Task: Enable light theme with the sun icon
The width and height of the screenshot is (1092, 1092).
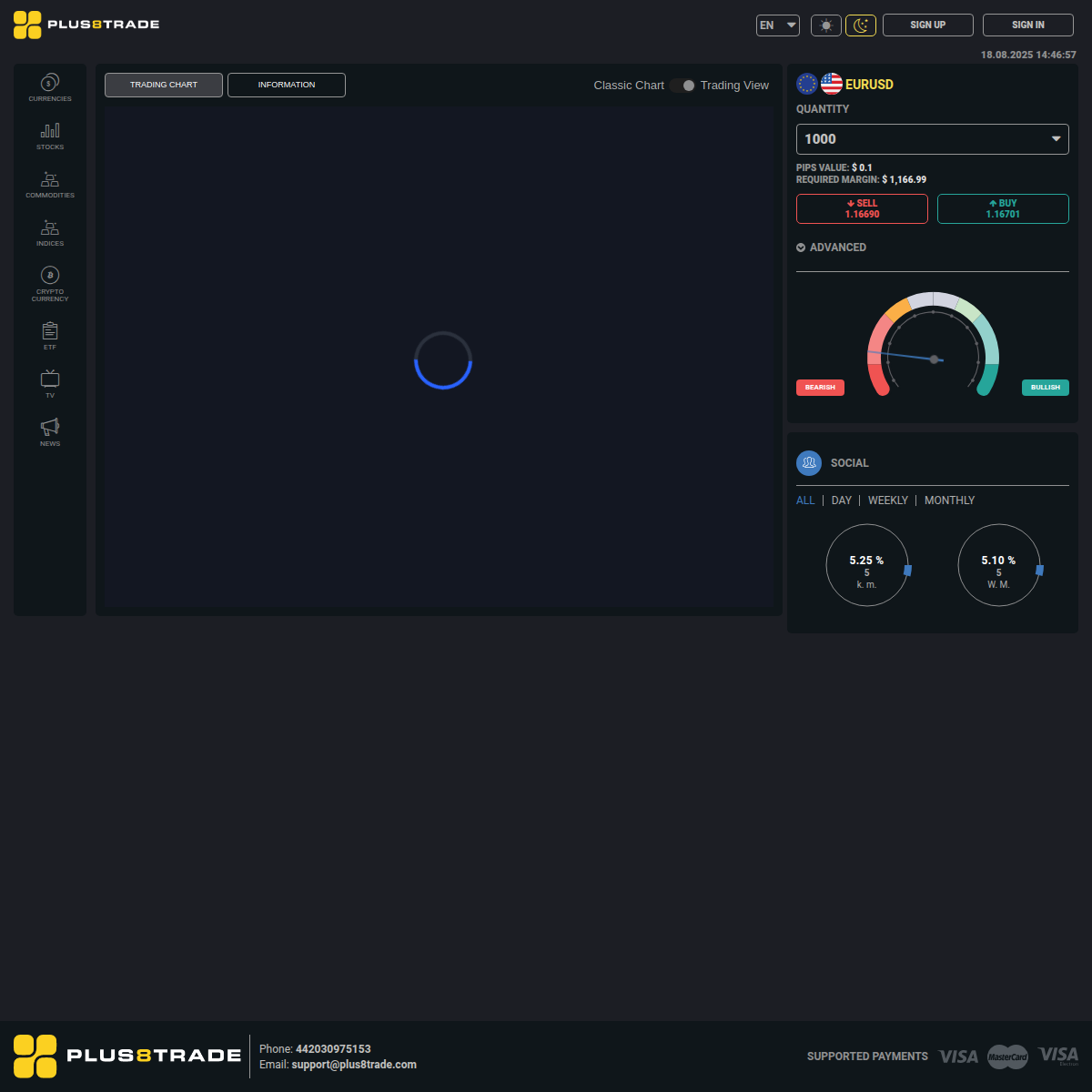Action: click(x=826, y=25)
